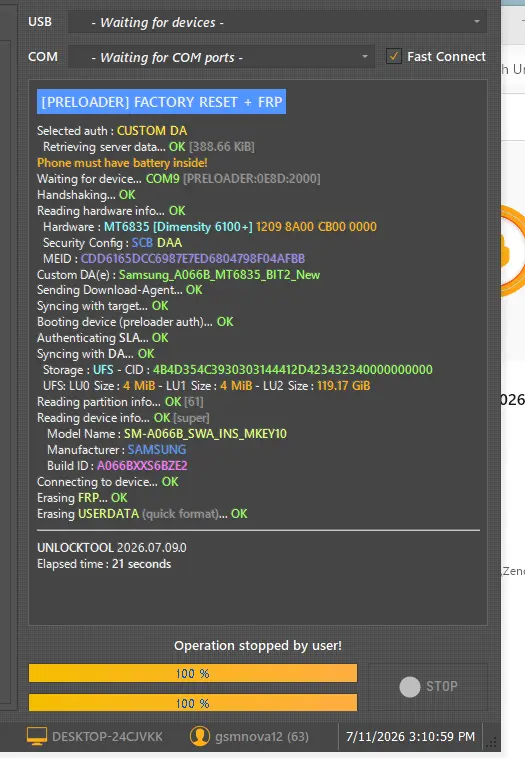
Task: Click the upper 100 % progress bar
Action: (x=193, y=673)
